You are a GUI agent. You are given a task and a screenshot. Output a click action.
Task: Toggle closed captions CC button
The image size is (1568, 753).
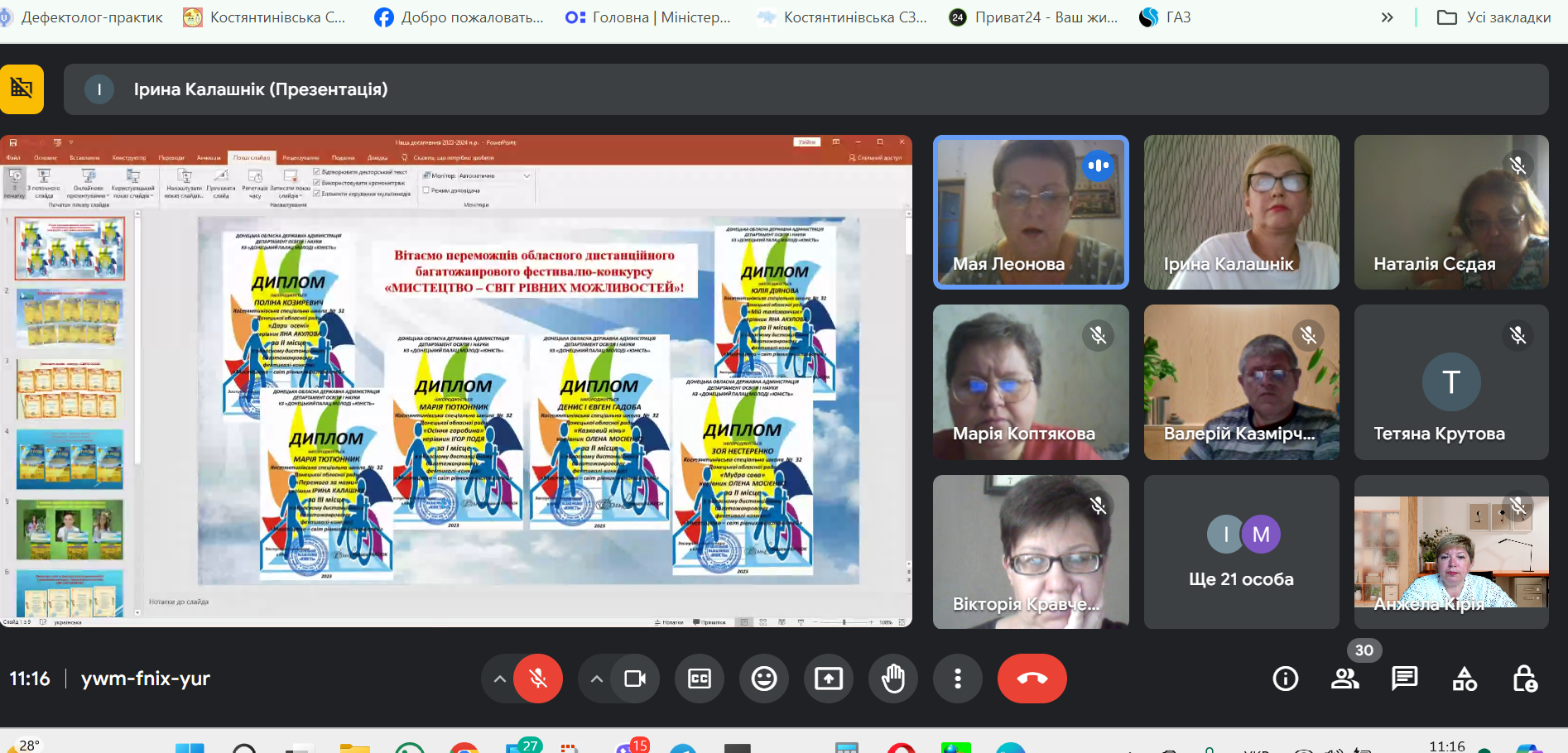[700, 679]
